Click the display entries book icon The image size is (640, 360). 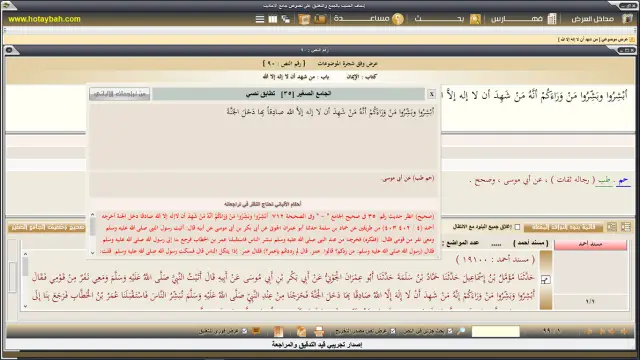tap(627, 19)
